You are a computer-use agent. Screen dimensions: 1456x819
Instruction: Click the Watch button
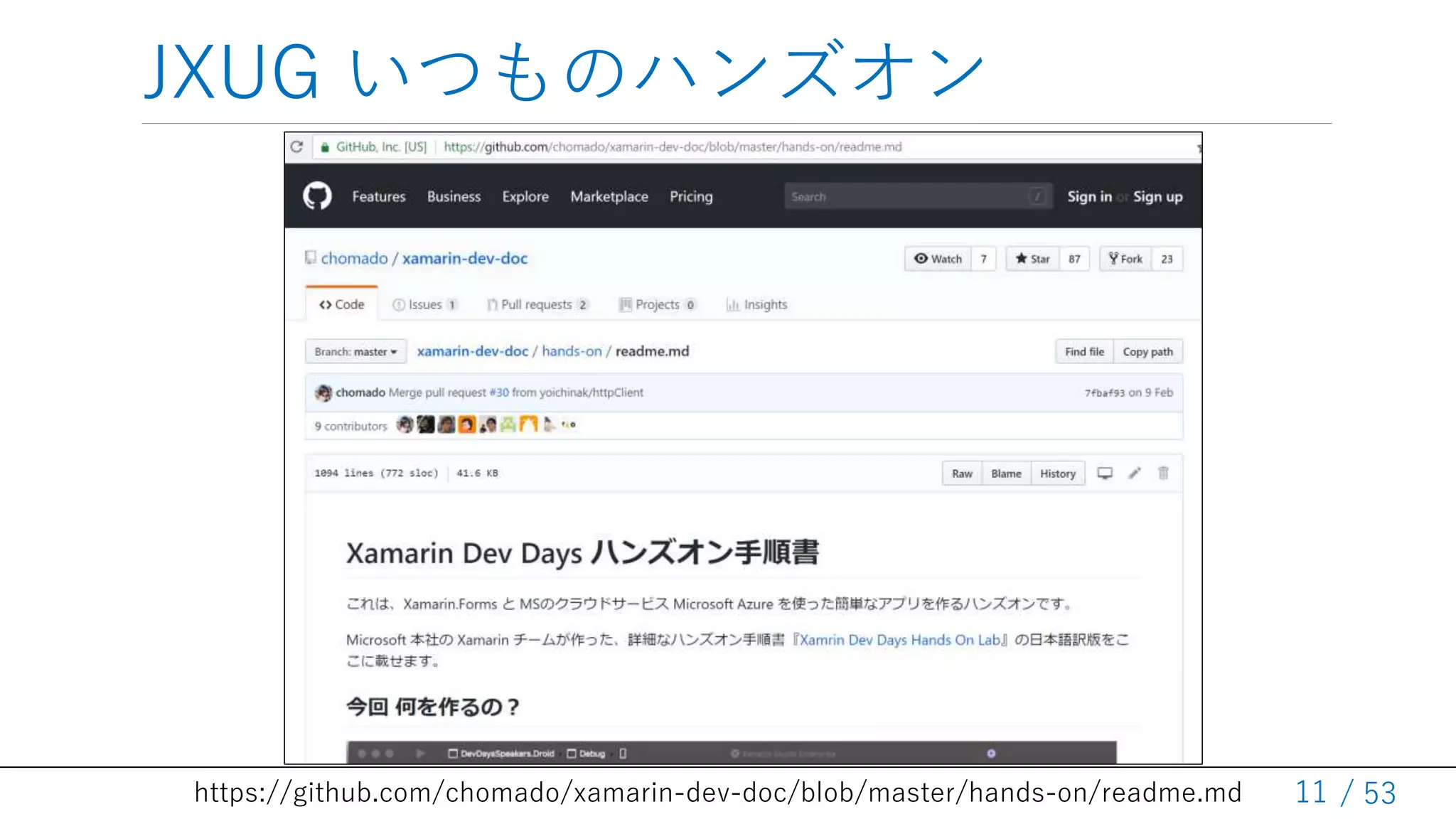[x=938, y=259]
